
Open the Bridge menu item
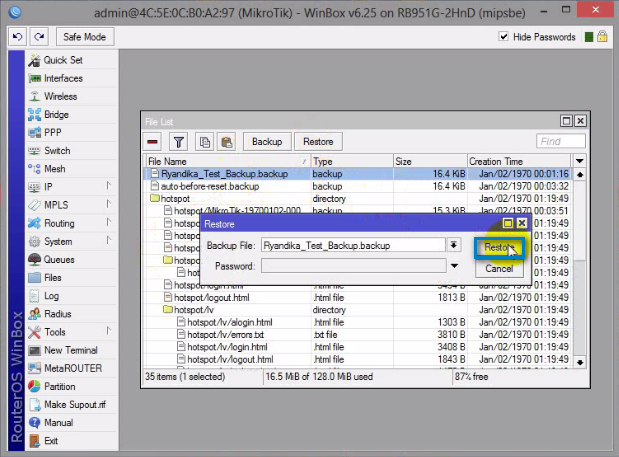pyautogui.click(x=56, y=114)
